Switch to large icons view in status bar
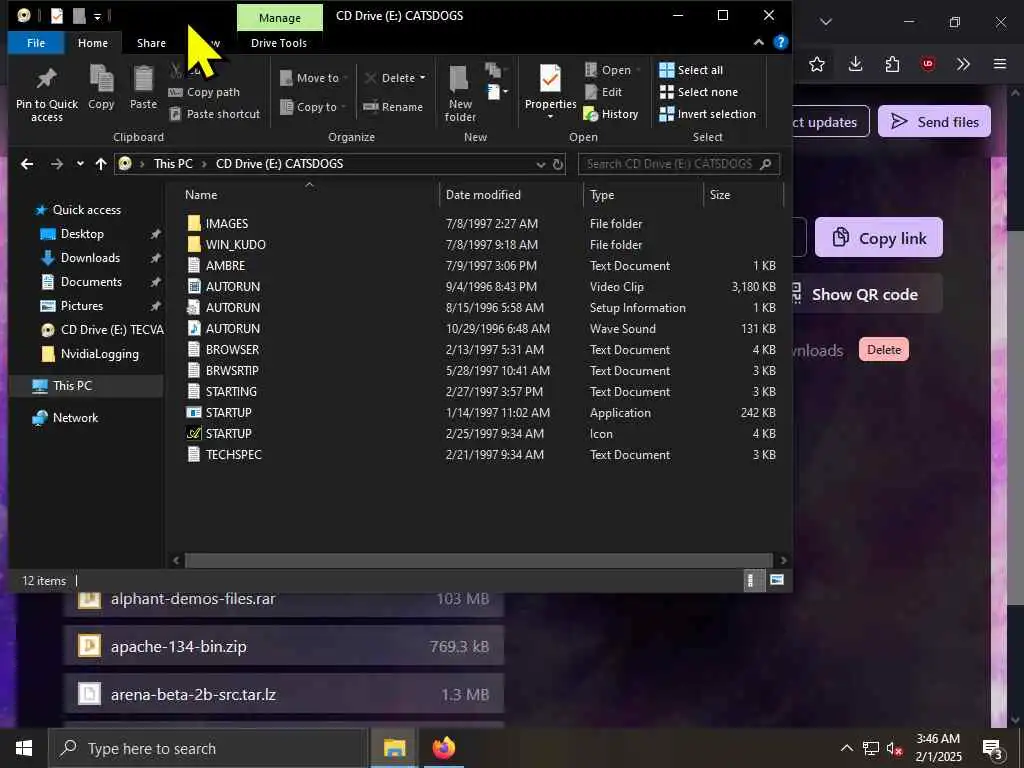Viewport: 1024px width, 768px height. (776, 581)
